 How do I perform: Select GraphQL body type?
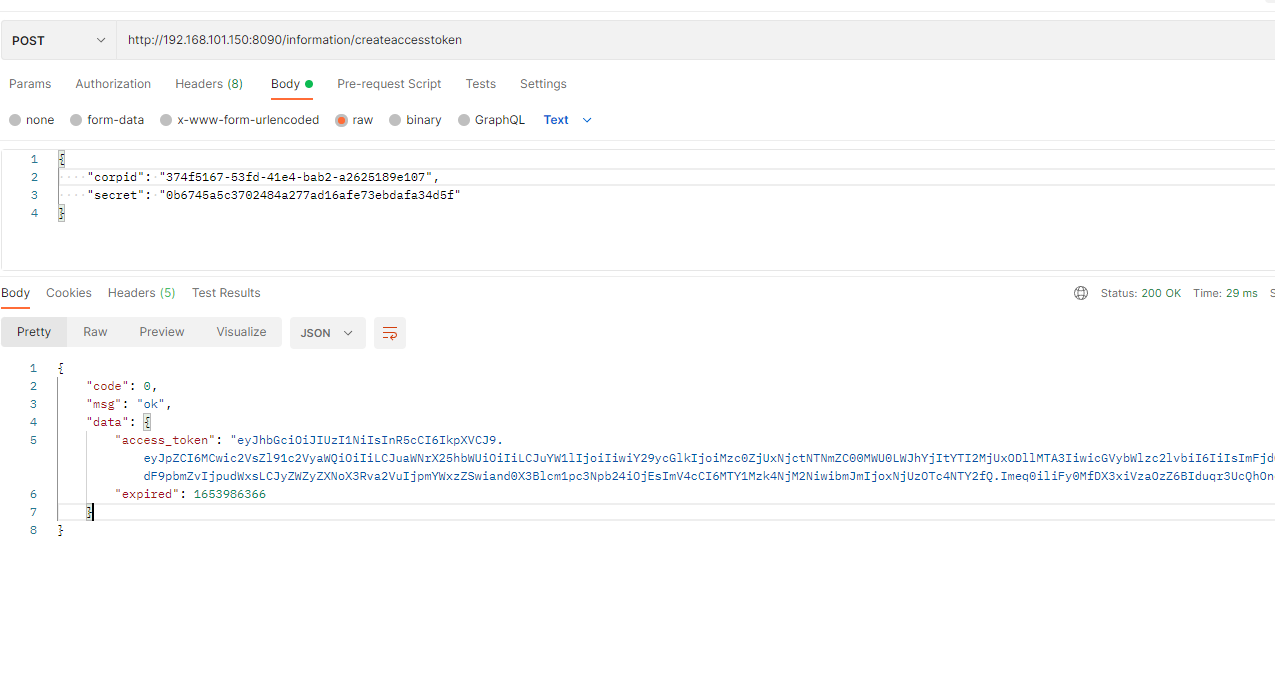[491, 120]
